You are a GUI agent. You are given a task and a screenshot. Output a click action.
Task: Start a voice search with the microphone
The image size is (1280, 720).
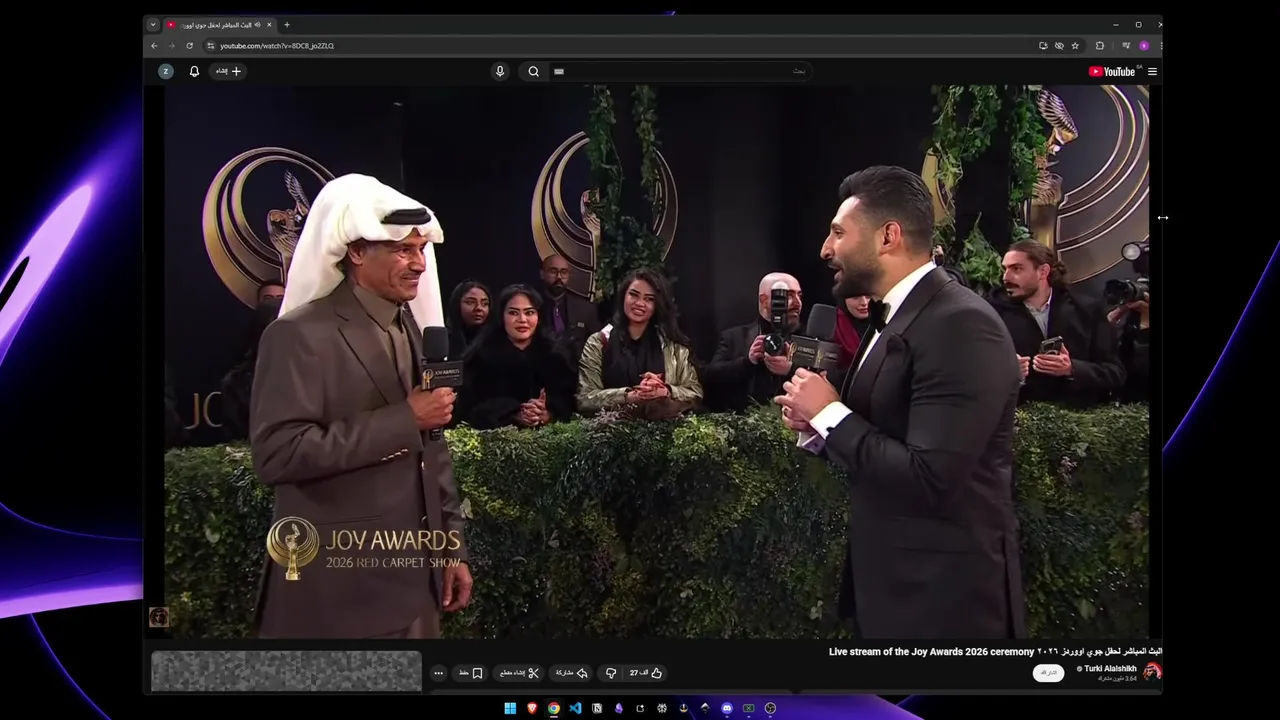[x=500, y=71]
